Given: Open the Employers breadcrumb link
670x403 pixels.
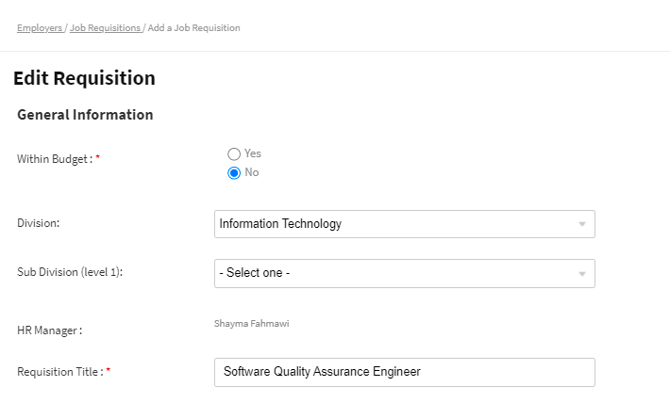Looking at the screenshot, I should (x=39, y=28).
